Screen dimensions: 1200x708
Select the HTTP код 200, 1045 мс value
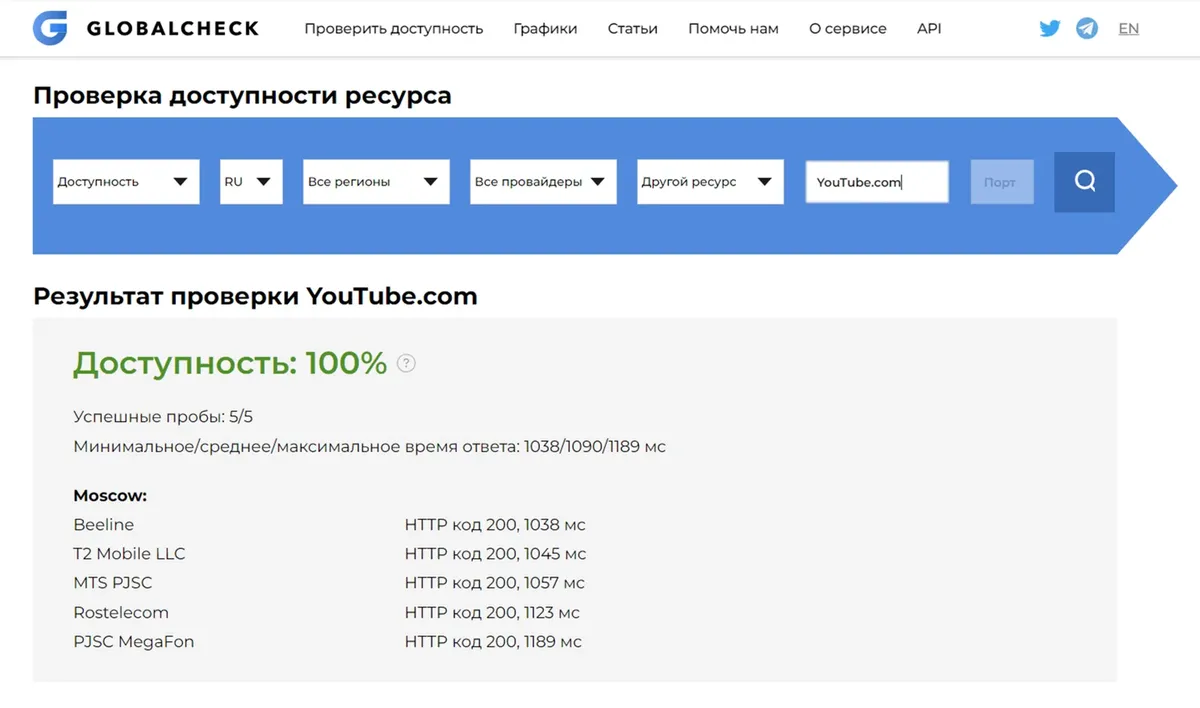pos(495,553)
